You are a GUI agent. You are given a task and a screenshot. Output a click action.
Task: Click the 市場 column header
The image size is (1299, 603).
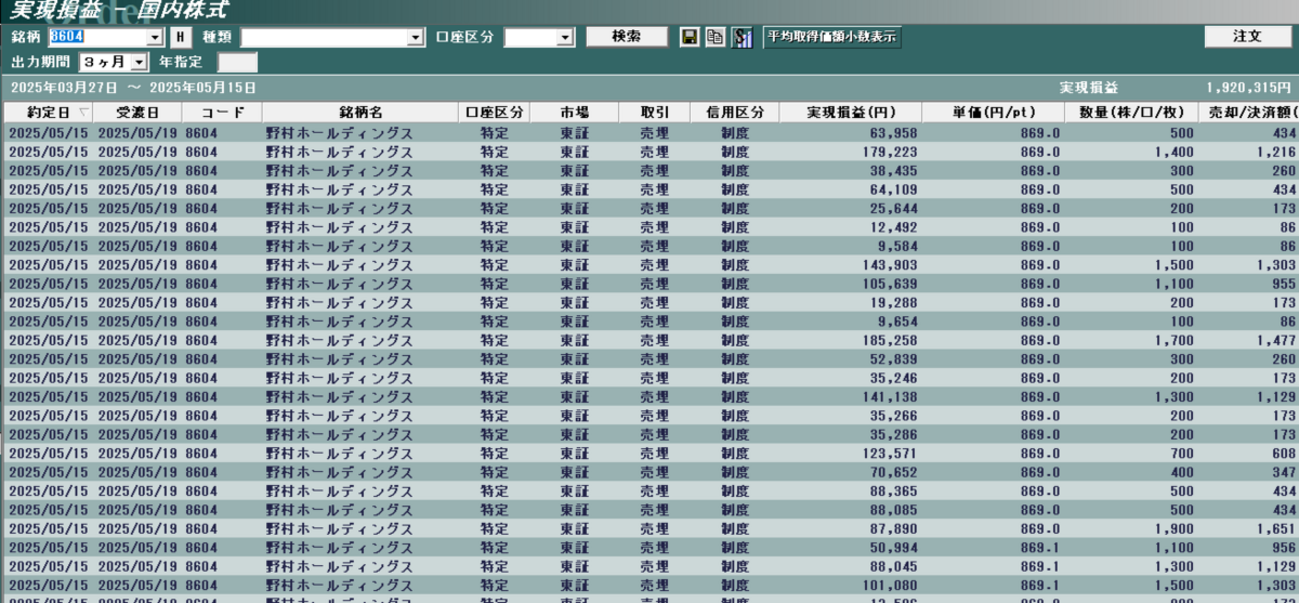point(574,112)
